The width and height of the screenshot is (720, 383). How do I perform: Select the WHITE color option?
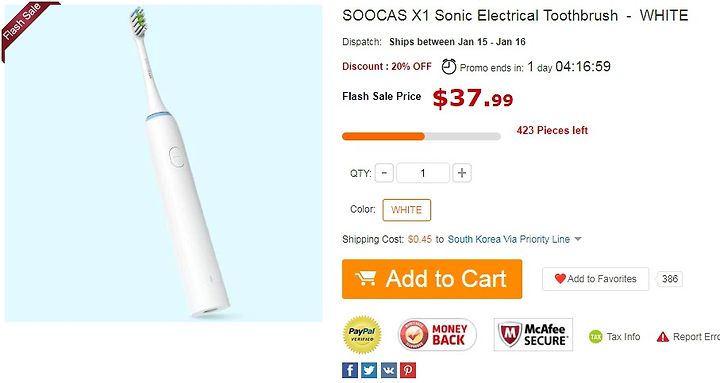tap(406, 210)
